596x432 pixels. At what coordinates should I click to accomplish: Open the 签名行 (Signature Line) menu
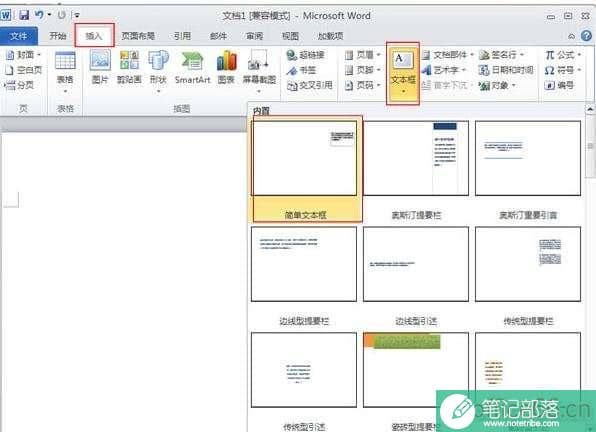[501, 55]
